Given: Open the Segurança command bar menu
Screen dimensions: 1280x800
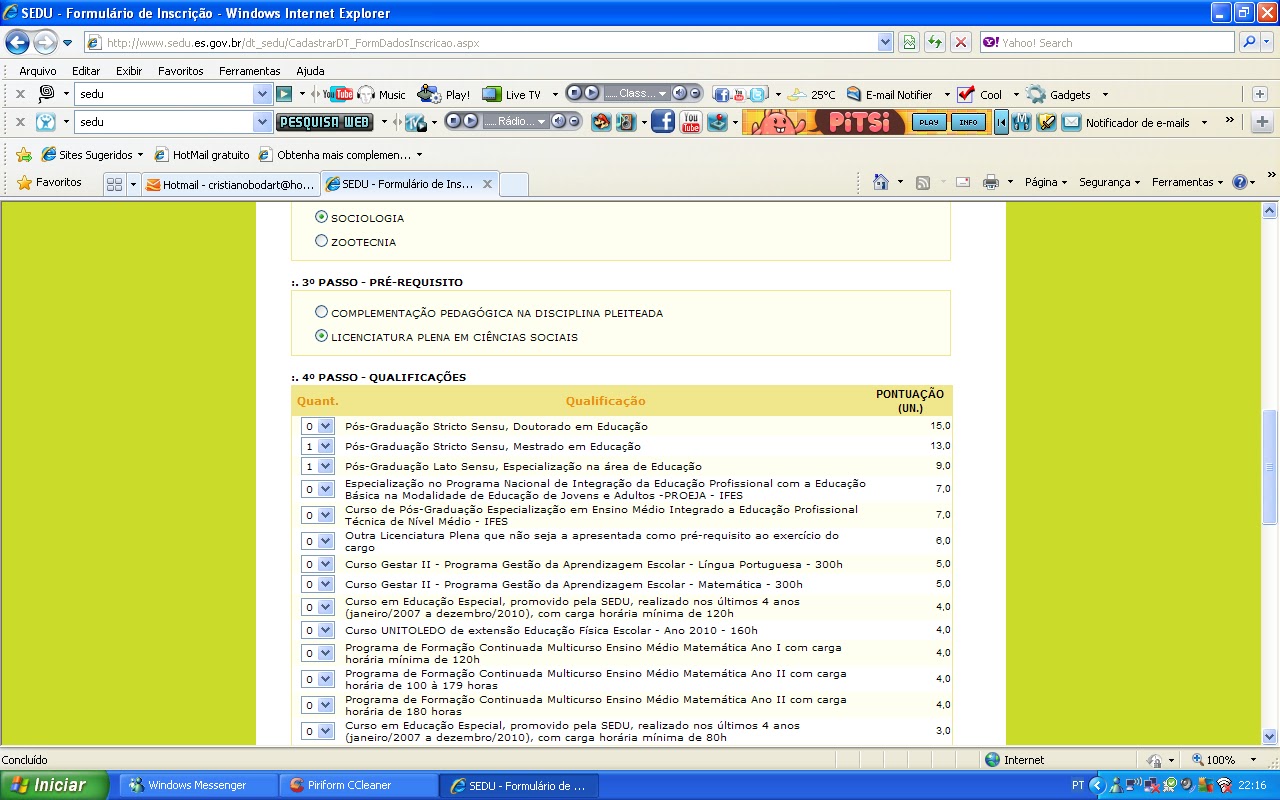Looking at the screenshot, I should [1110, 182].
